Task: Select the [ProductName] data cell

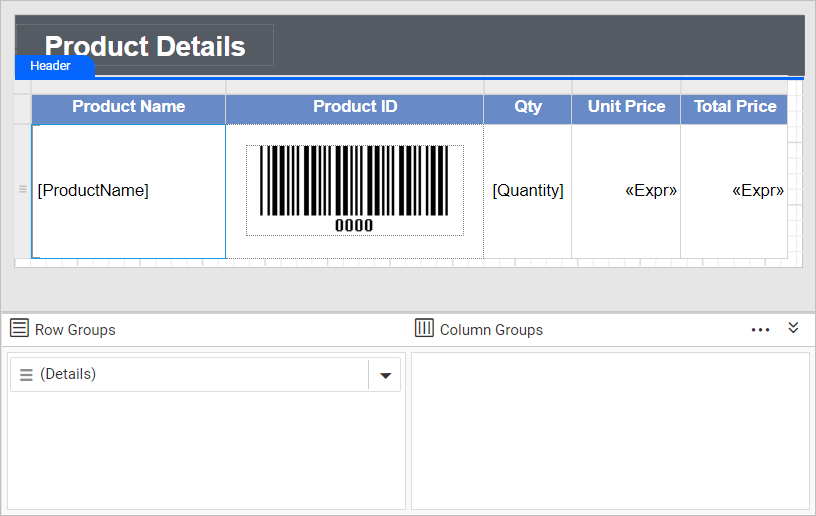Action: coord(129,191)
